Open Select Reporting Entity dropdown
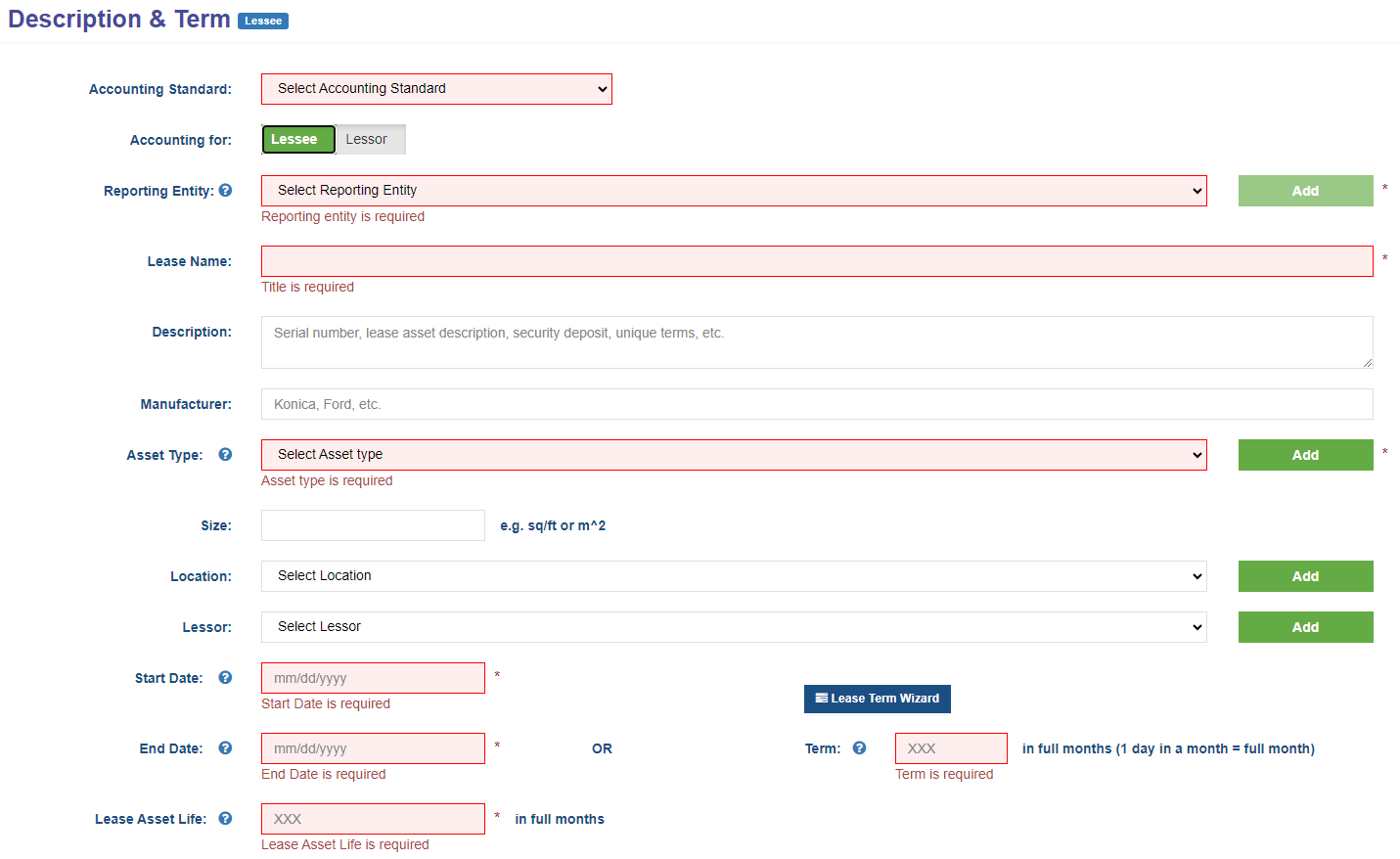This screenshot has width=1400, height=859. [x=734, y=191]
